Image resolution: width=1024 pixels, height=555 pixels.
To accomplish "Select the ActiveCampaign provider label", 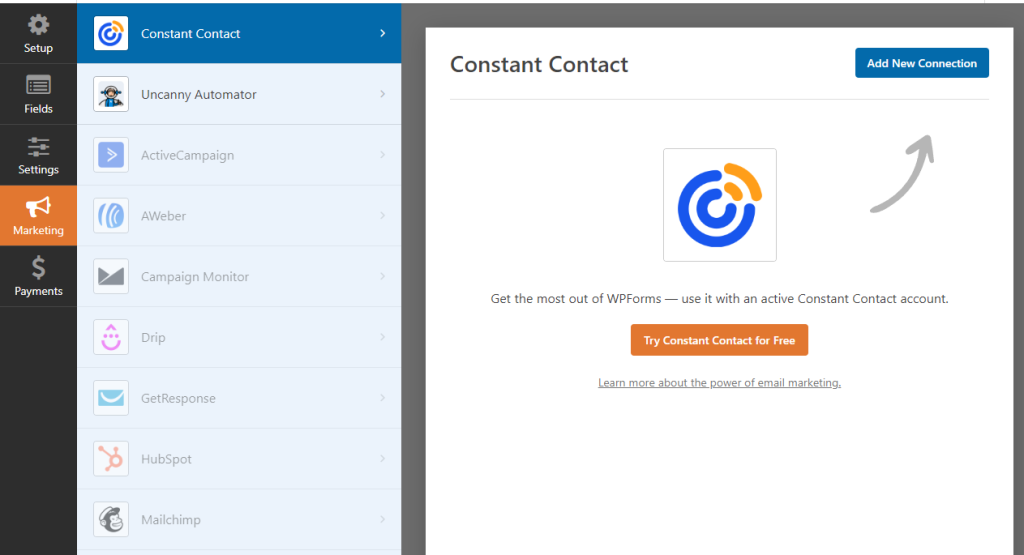I will 187,155.
